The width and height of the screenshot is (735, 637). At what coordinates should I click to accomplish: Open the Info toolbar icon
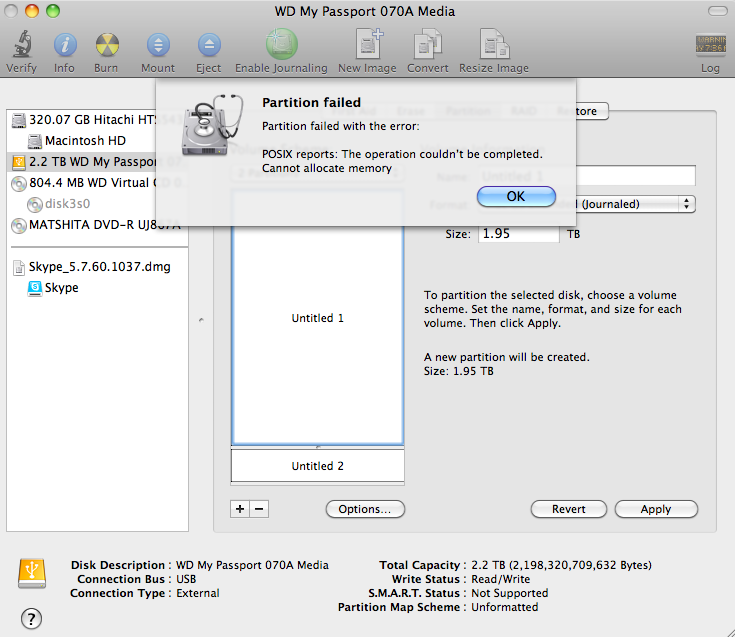pyautogui.click(x=65, y=45)
